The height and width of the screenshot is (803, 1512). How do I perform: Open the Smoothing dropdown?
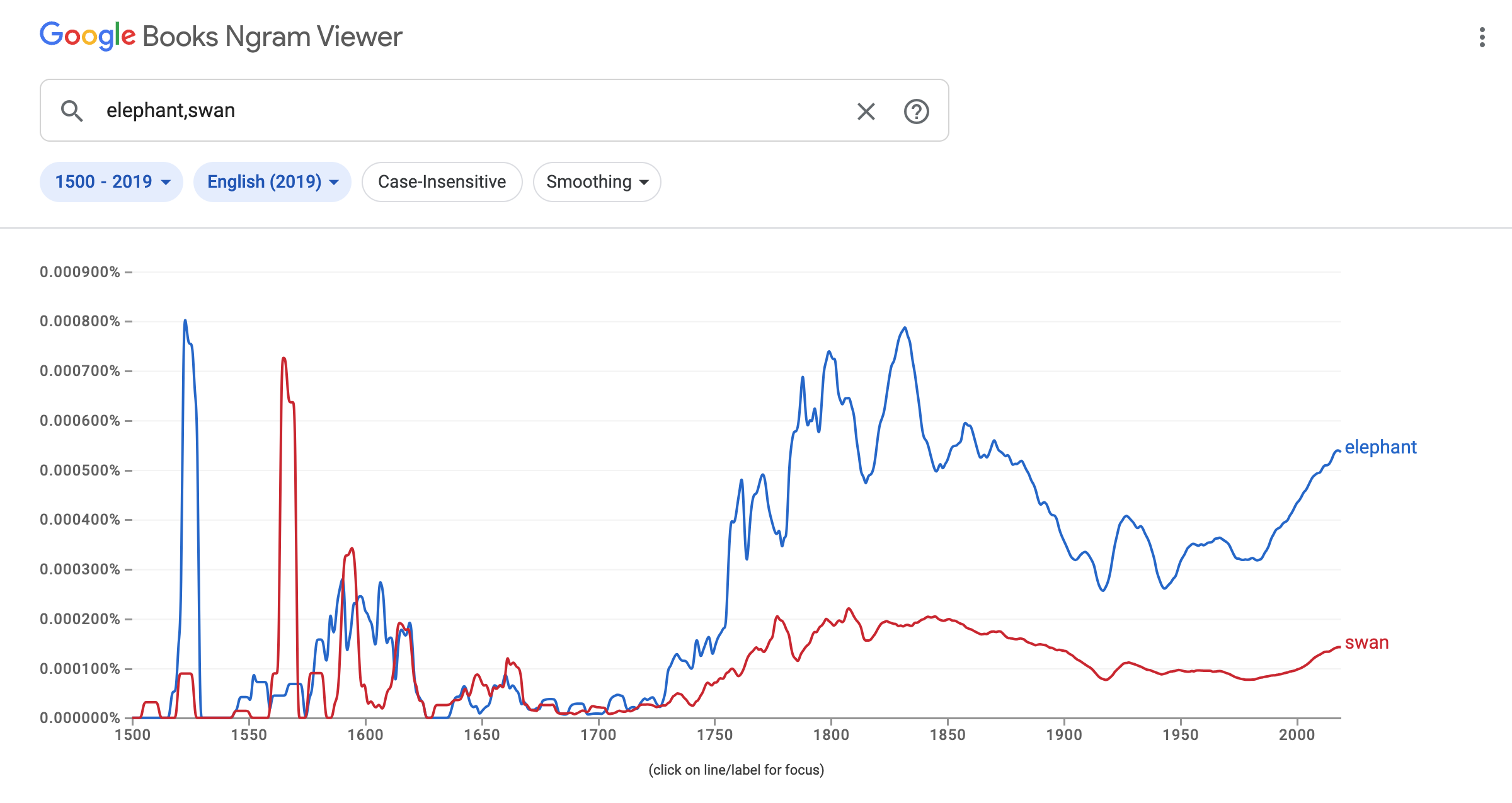[597, 182]
